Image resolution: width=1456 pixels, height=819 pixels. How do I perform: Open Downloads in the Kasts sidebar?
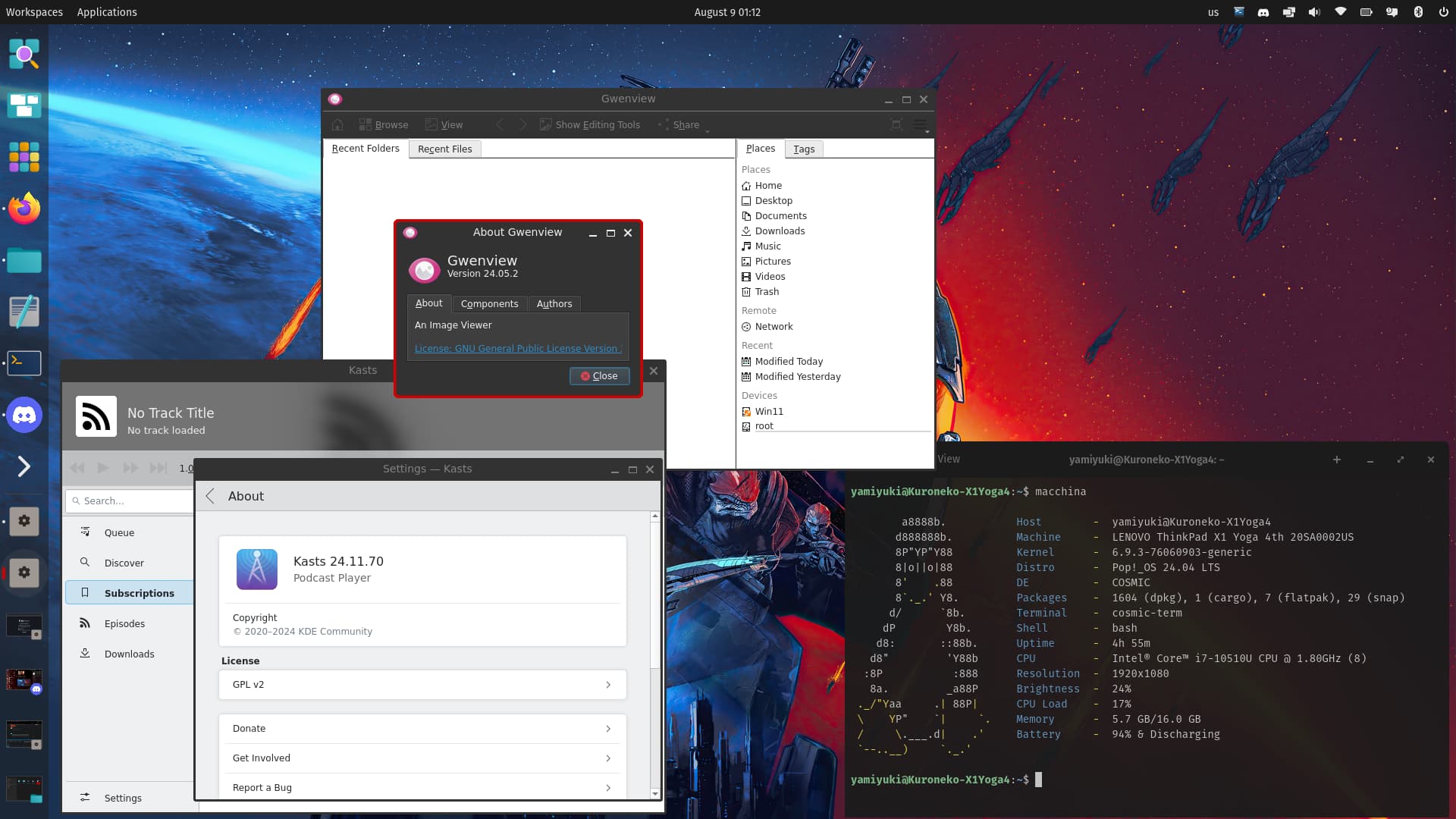(129, 654)
